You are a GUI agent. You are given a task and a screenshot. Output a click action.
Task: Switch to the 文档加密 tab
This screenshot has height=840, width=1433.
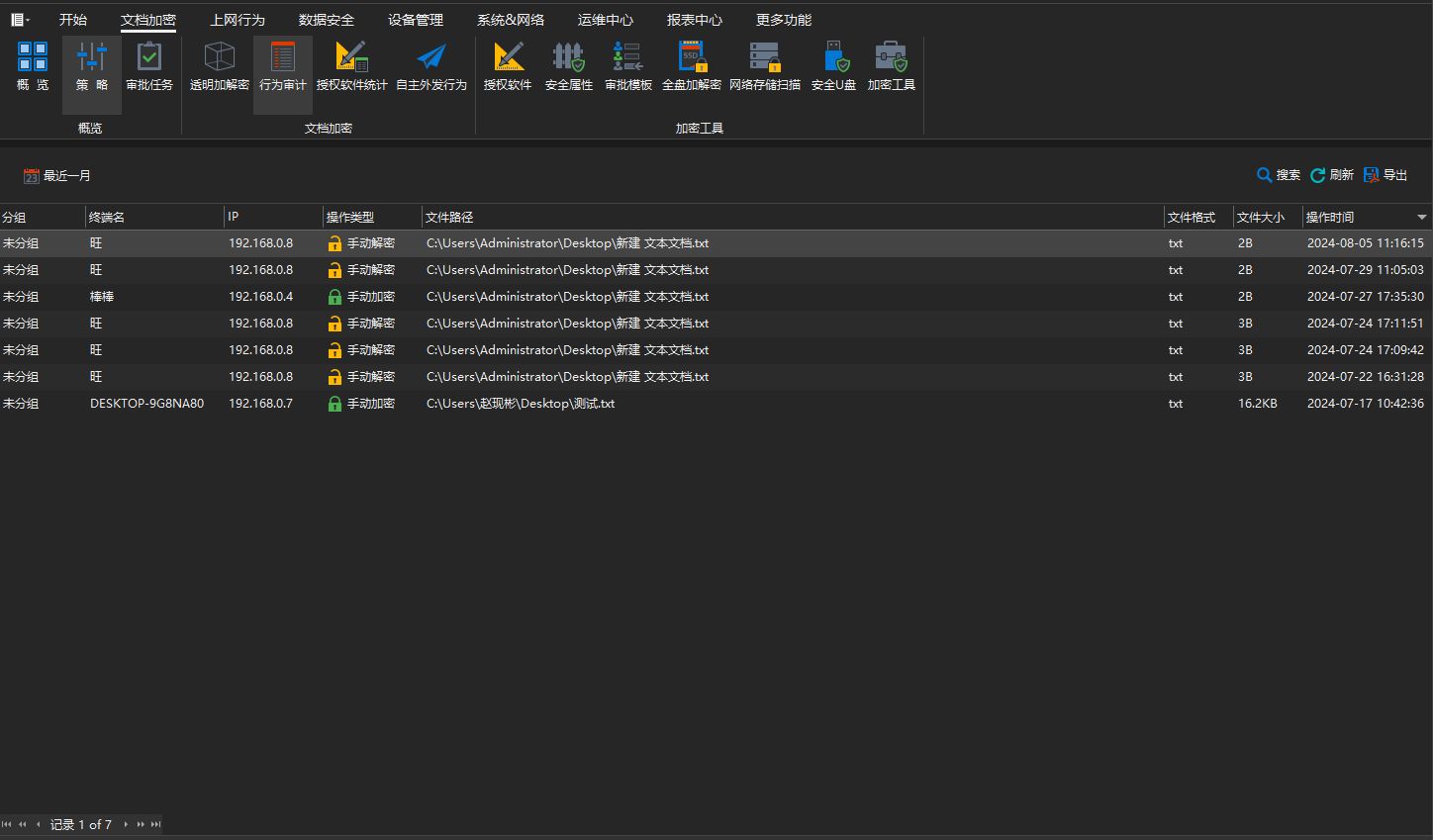[x=148, y=20]
